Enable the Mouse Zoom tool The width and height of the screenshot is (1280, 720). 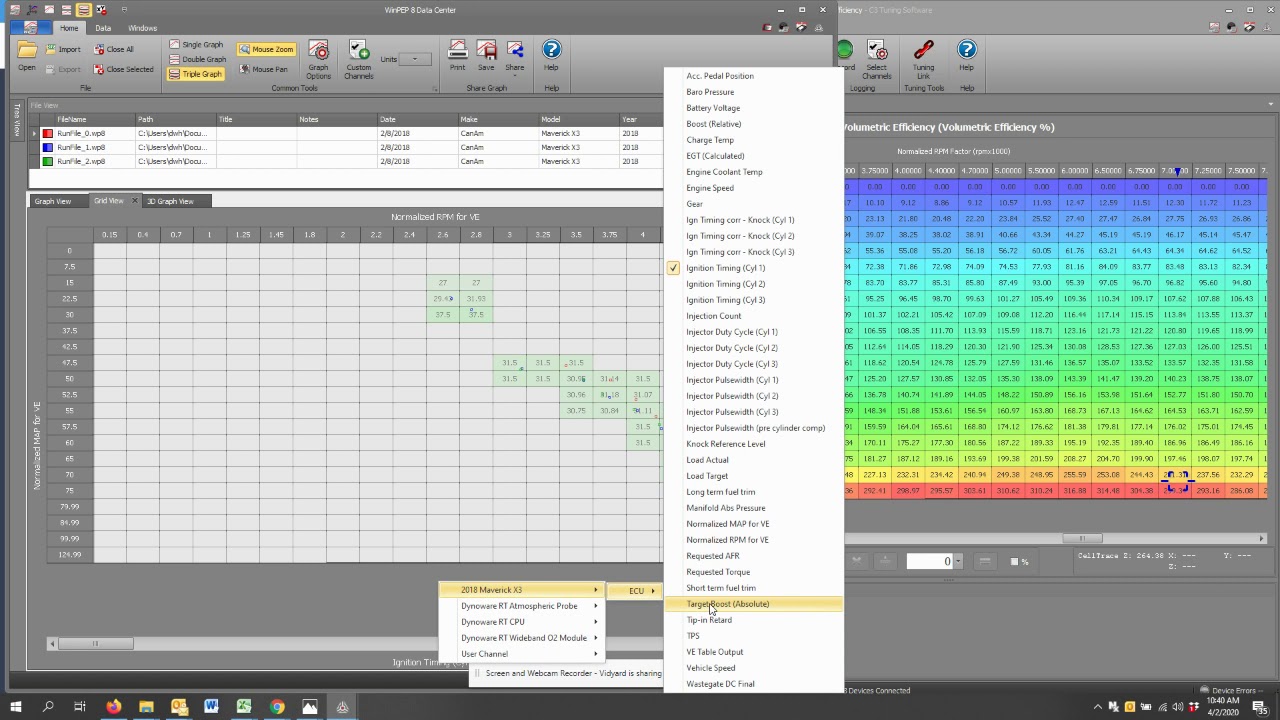pyautogui.click(x=266, y=49)
